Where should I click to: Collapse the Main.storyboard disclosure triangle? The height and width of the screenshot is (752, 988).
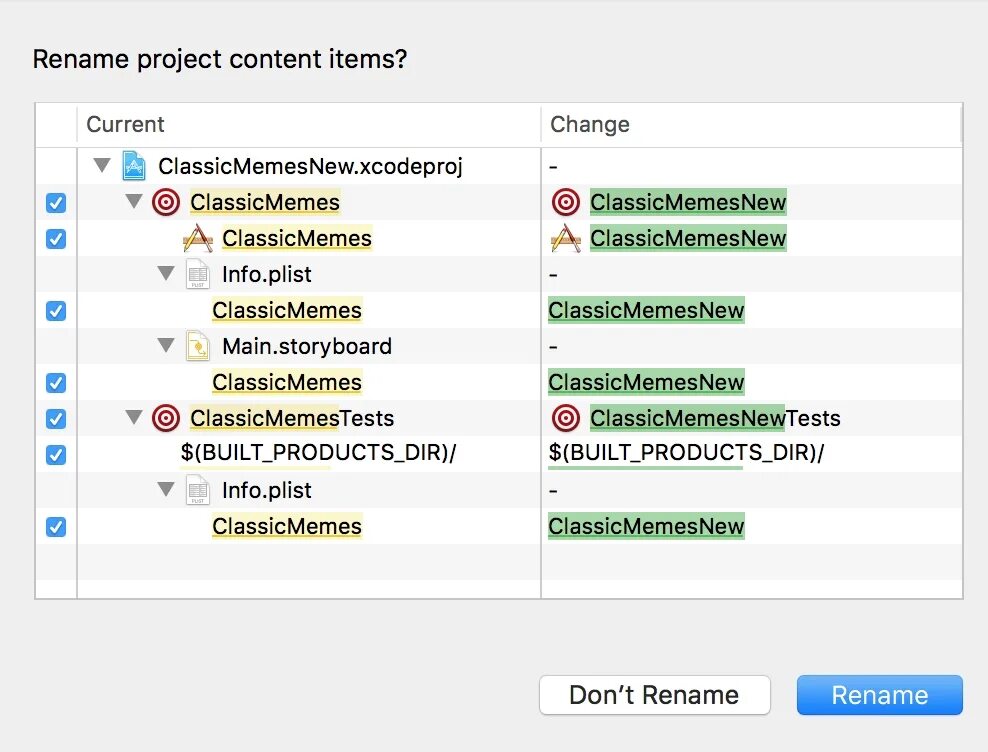(166, 345)
